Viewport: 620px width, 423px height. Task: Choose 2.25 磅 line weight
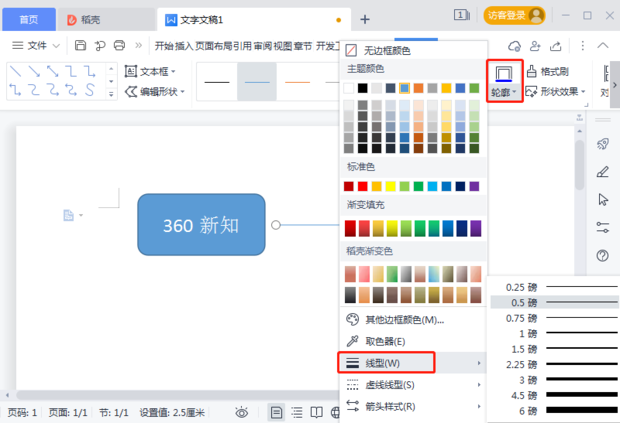[555, 364]
